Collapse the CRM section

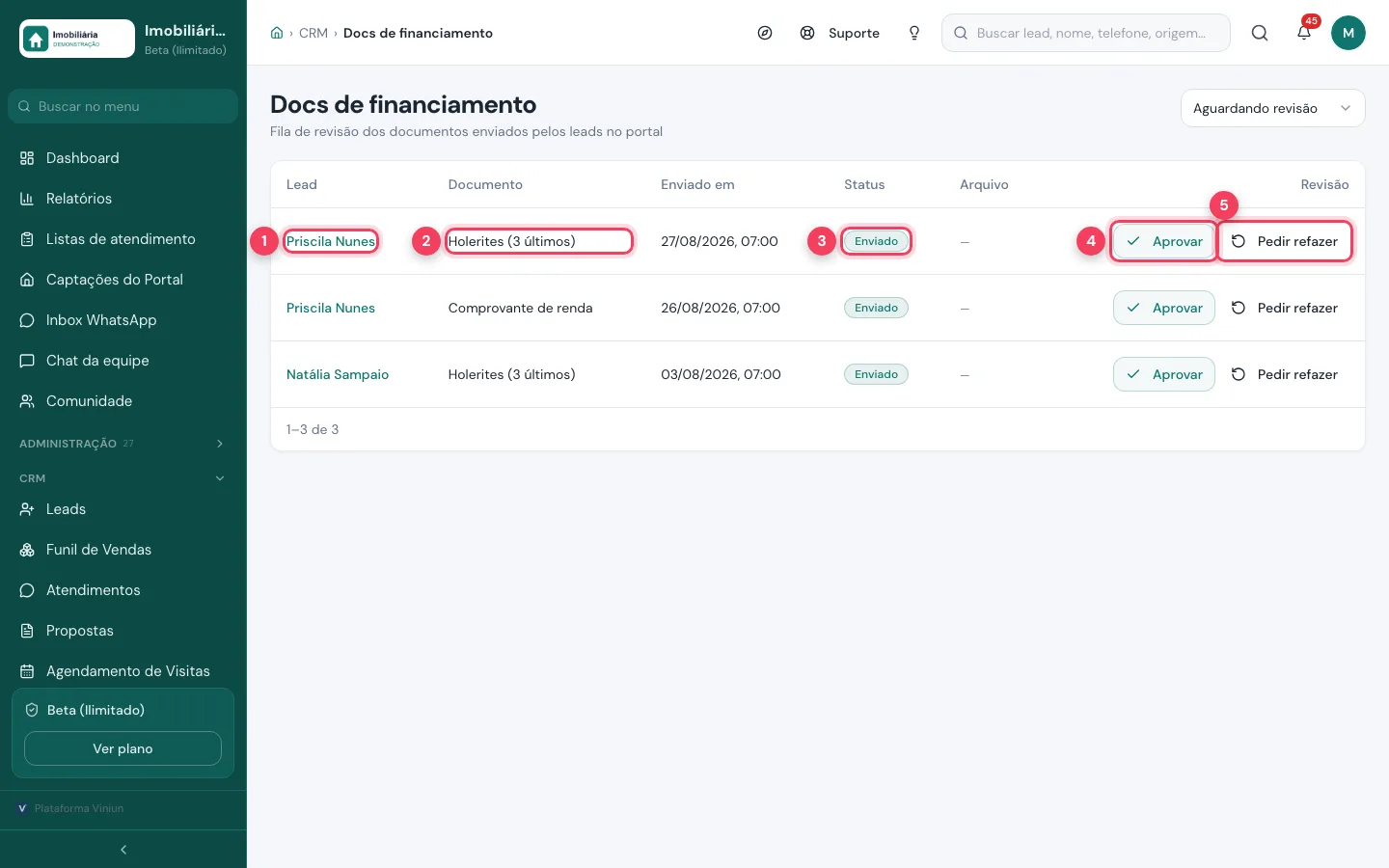[123, 478]
